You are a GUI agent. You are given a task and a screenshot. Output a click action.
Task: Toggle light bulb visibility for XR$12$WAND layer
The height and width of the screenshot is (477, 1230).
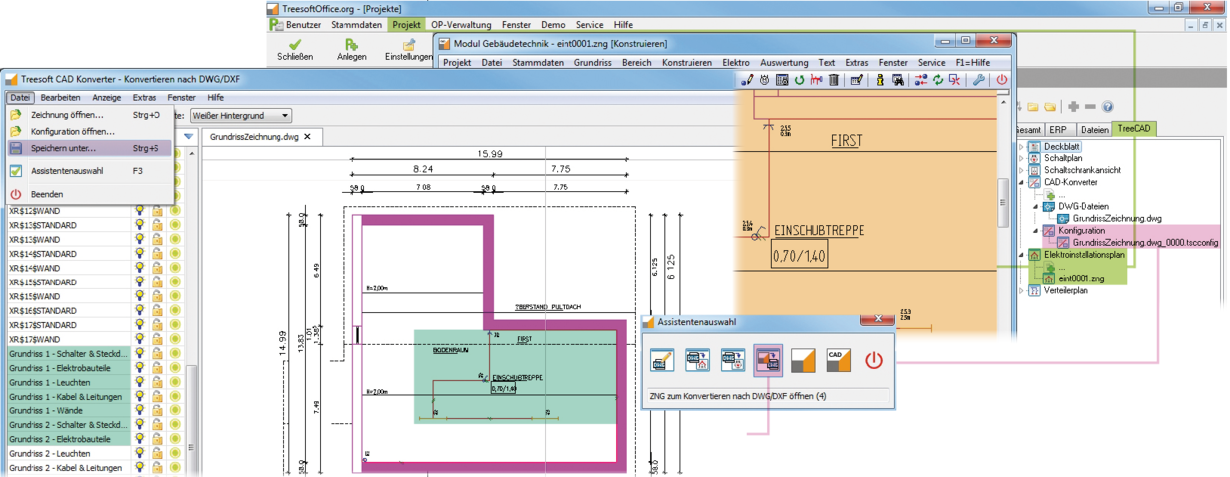click(140, 211)
